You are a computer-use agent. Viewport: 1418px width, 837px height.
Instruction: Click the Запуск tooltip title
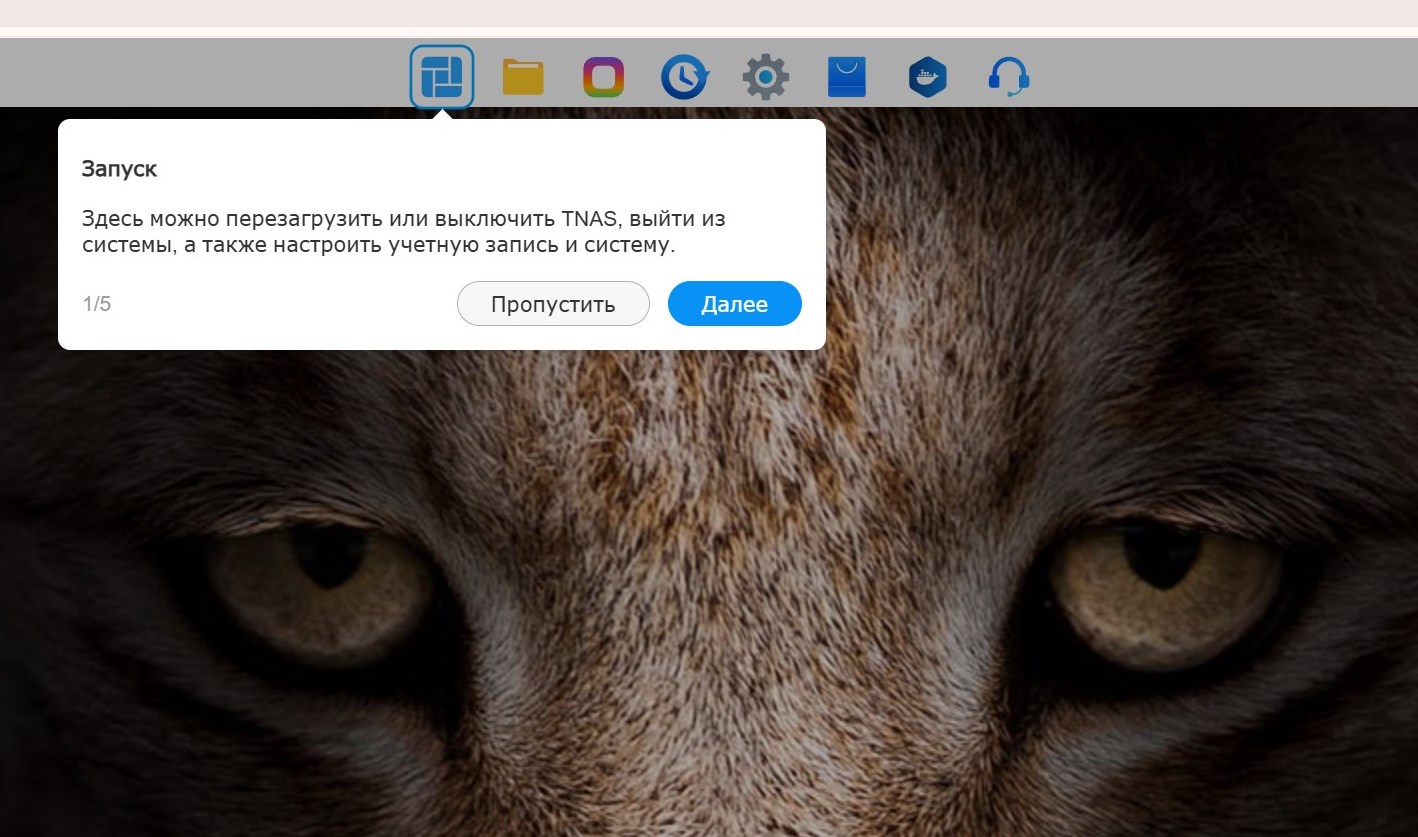120,169
